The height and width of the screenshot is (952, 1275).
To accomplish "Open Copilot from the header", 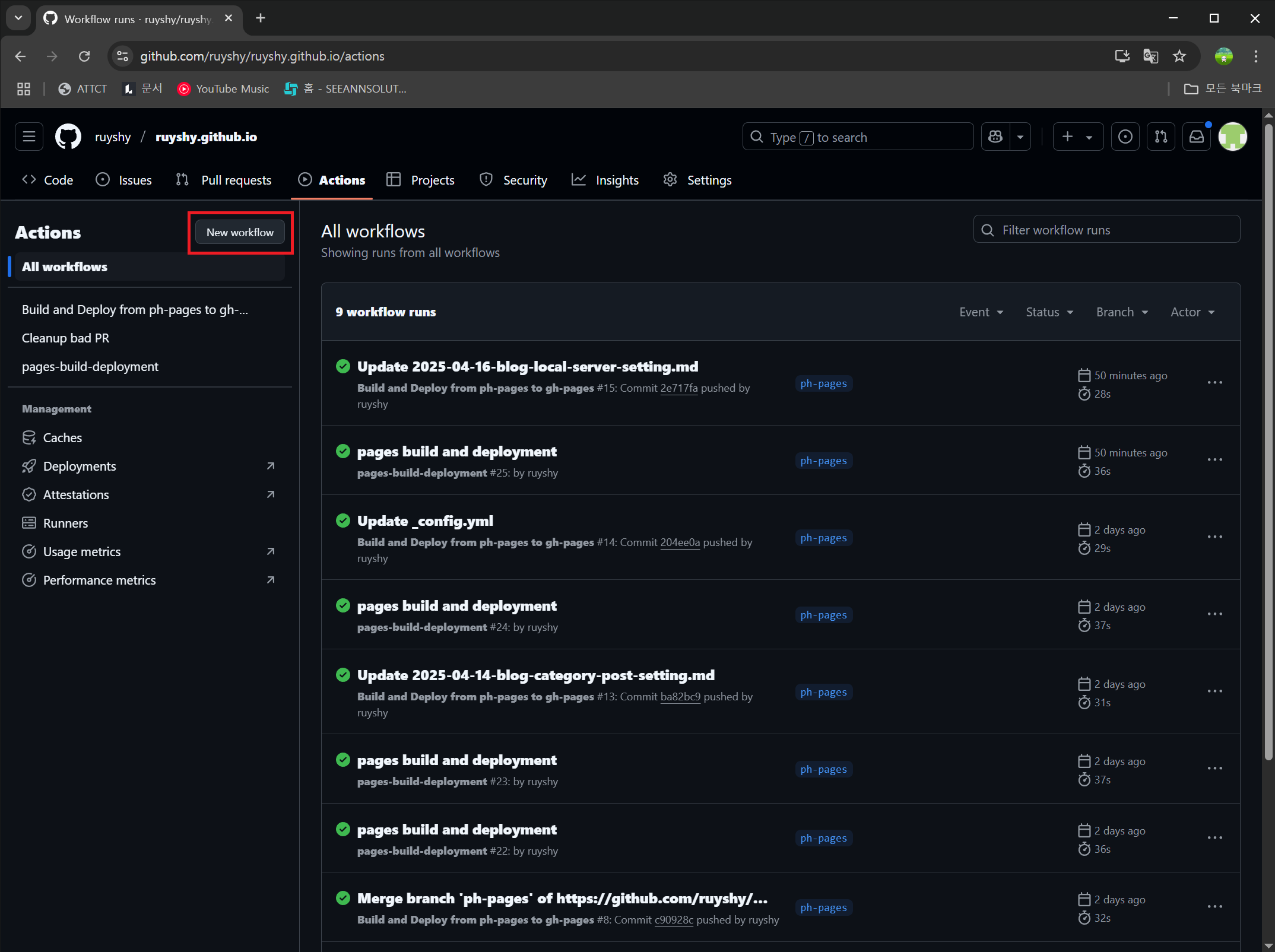I will 995,137.
